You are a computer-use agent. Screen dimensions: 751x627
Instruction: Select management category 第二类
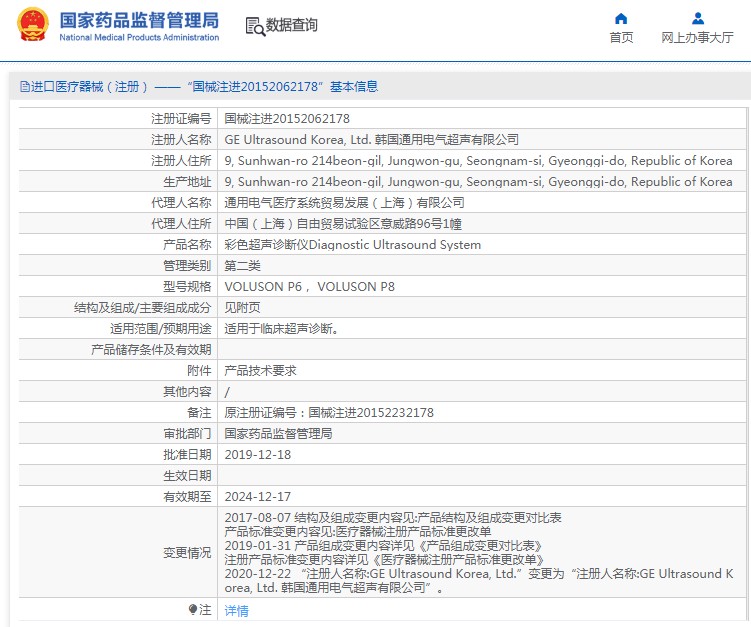[242, 266]
